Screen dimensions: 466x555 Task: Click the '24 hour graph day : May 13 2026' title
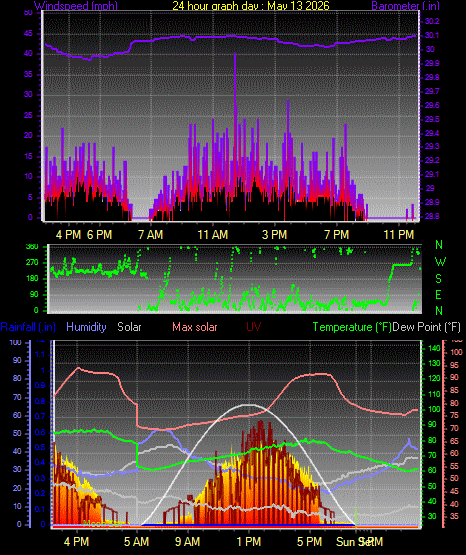(x=251, y=6)
